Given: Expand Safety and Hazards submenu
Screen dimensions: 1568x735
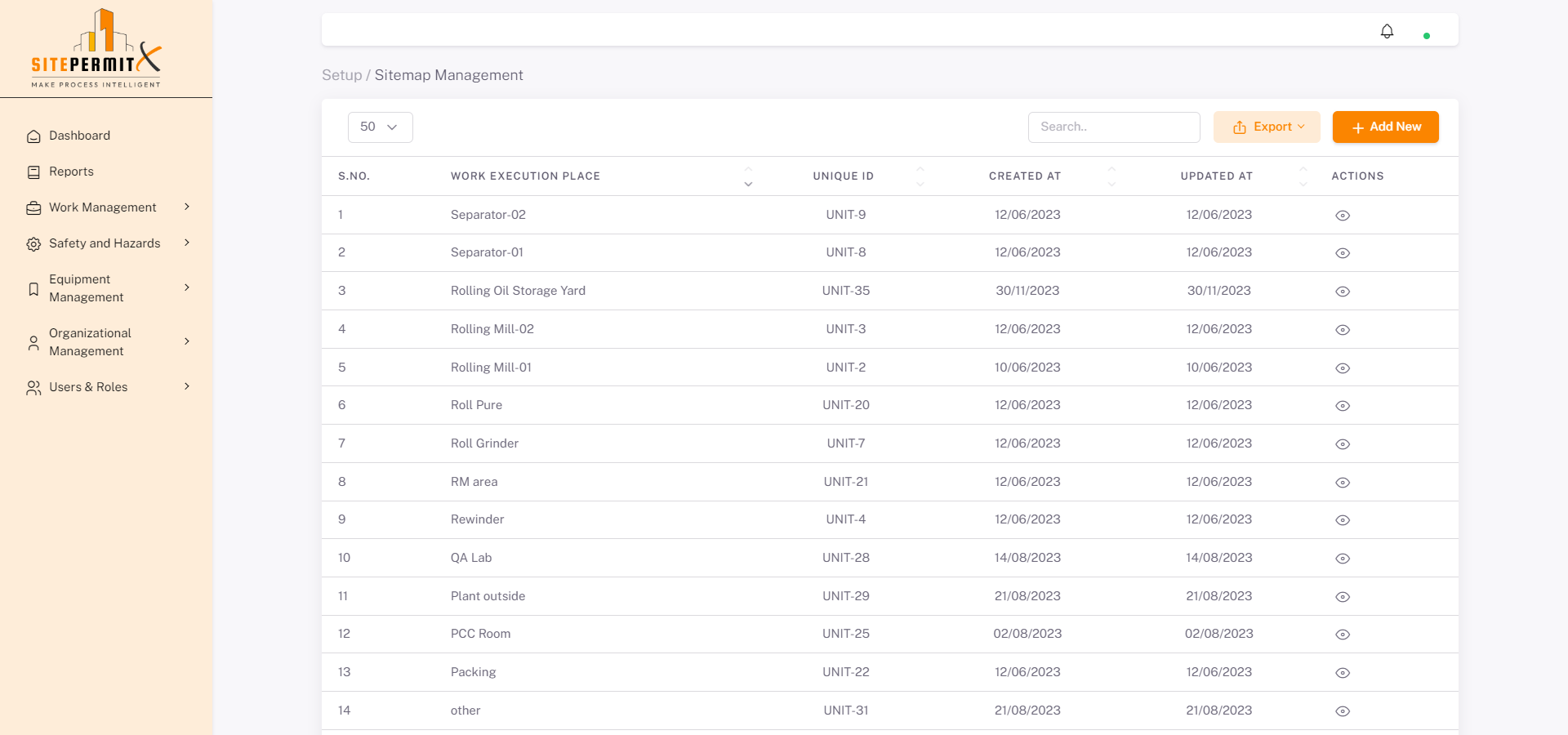Looking at the screenshot, I should tap(106, 243).
